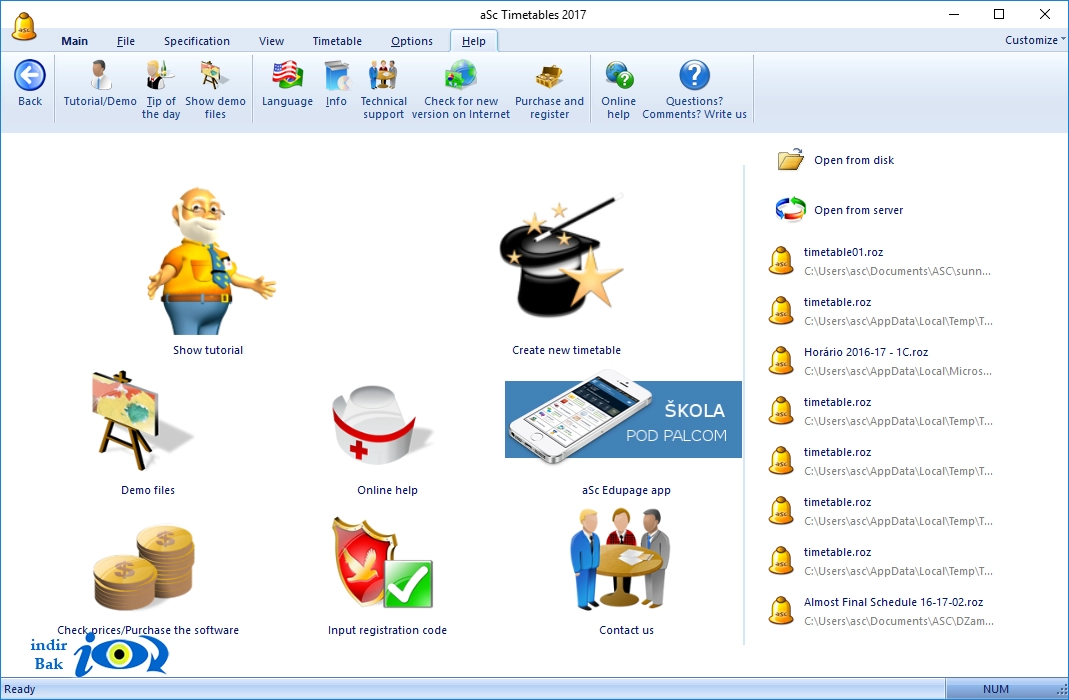Click Check prices/Purchase the software coins

click(145, 567)
